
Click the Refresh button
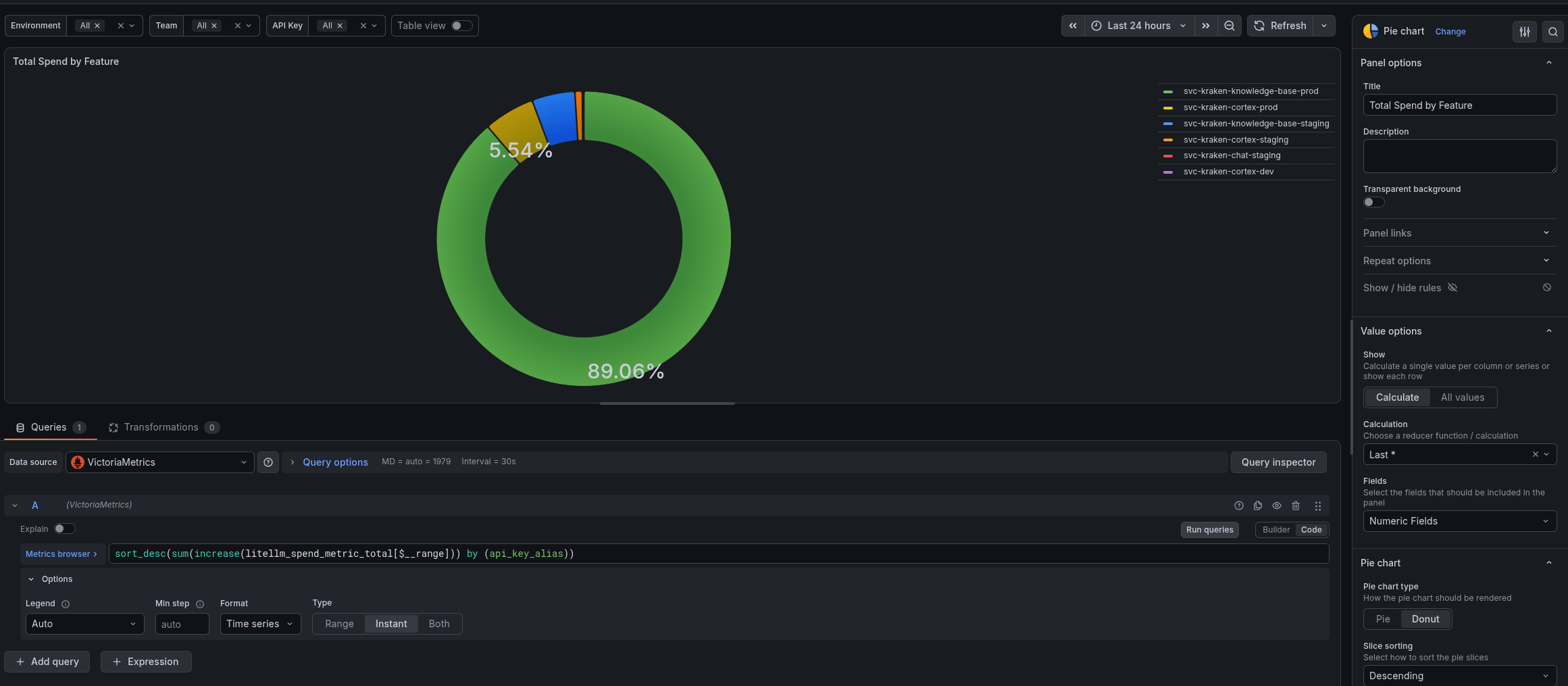click(x=1280, y=26)
